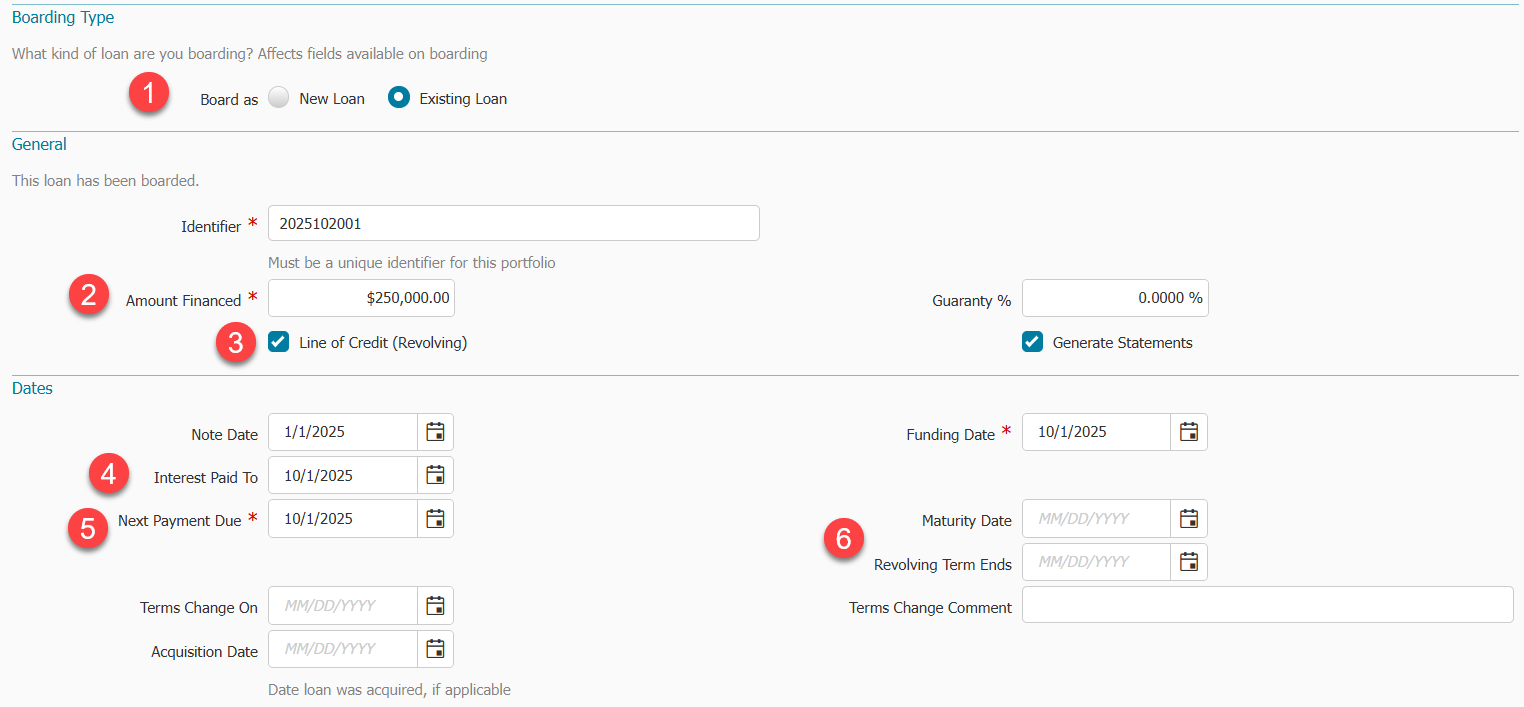Toggle the Generate Statements checkbox
Viewport: 1524px width, 707px height.
(x=1033, y=342)
